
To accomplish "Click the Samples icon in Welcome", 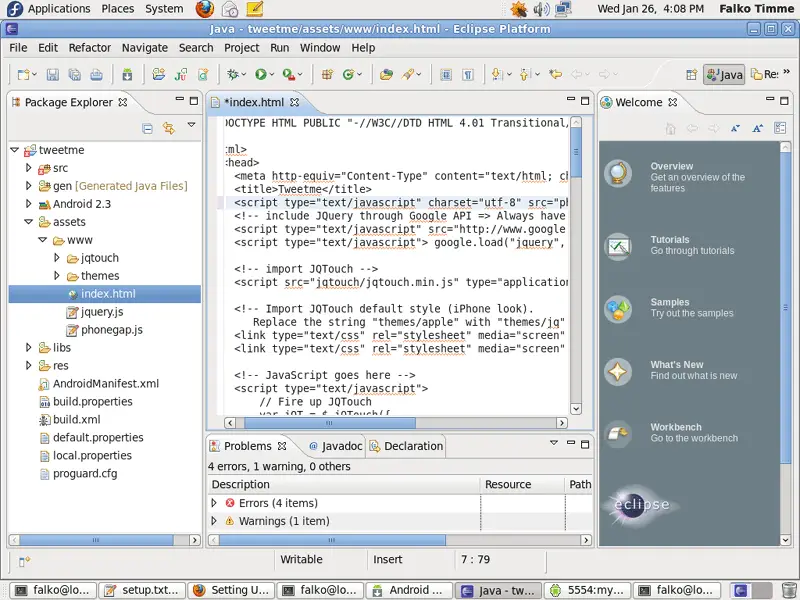I will [x=618, y=309].
